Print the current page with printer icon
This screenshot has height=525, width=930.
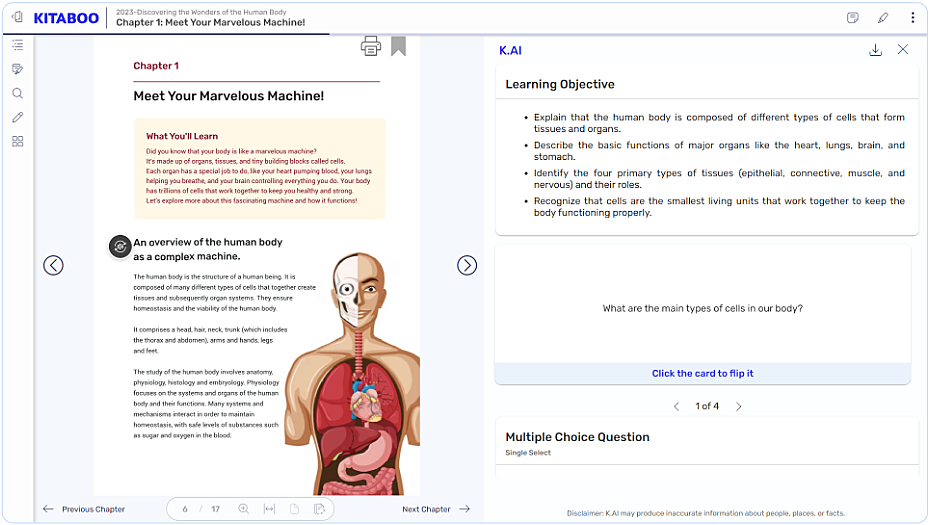coord(371,46)
